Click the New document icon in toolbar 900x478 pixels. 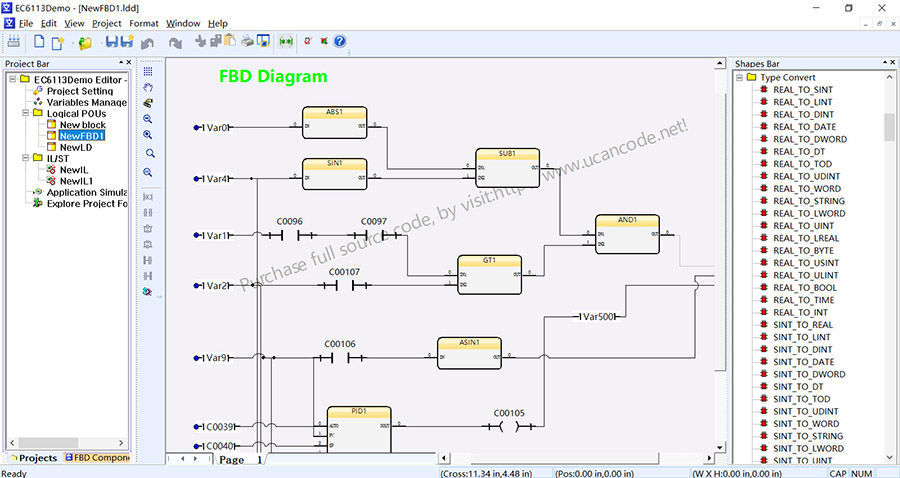pyautogui.click(x=39, y=41)
